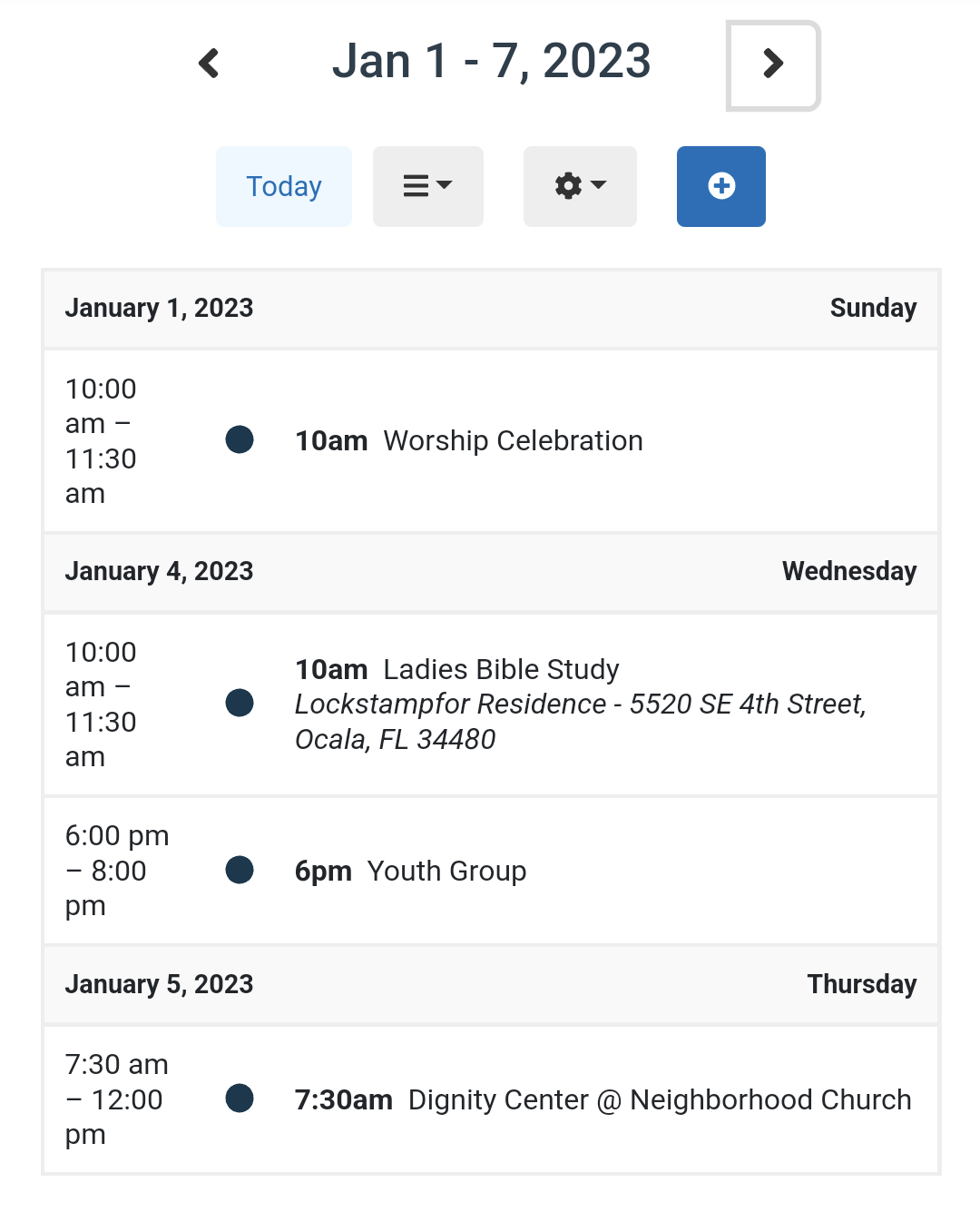The width and height of the screenshot is (980, 1212).
Task: Click the Ladies Bible Study color dot
Action: [x=240, y=703]
